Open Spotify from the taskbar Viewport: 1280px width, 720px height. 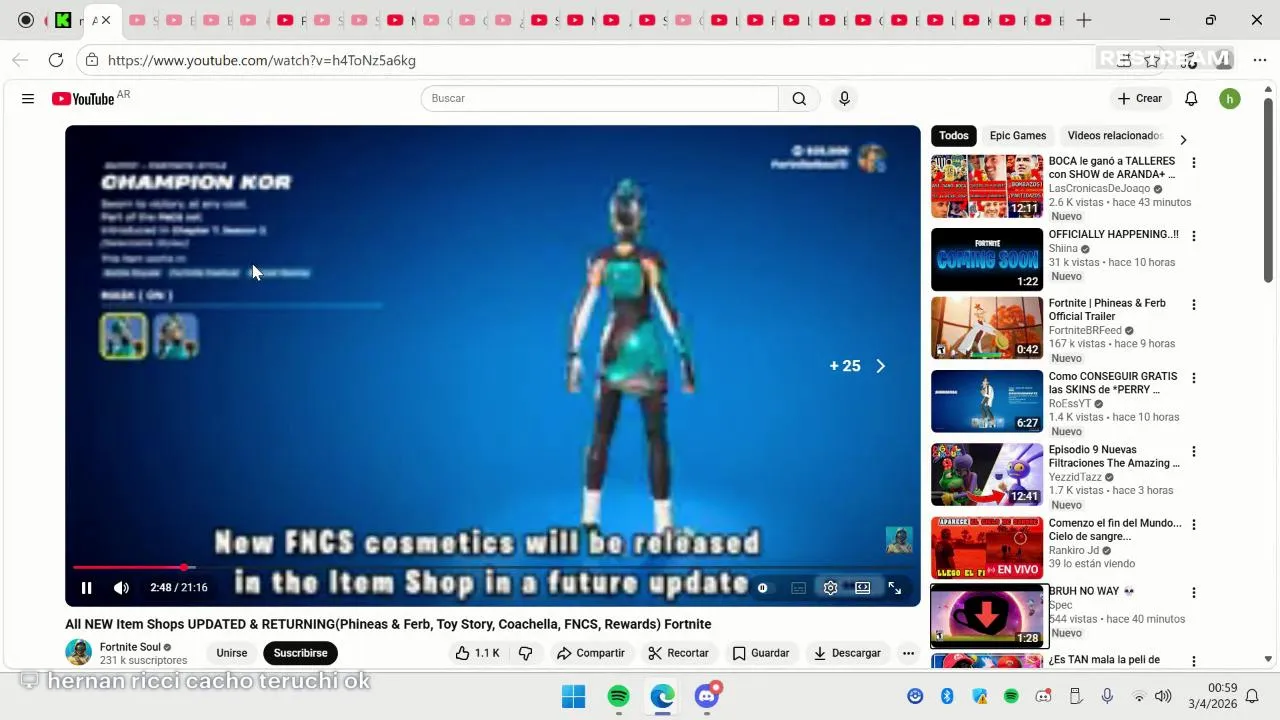point(618,696)
